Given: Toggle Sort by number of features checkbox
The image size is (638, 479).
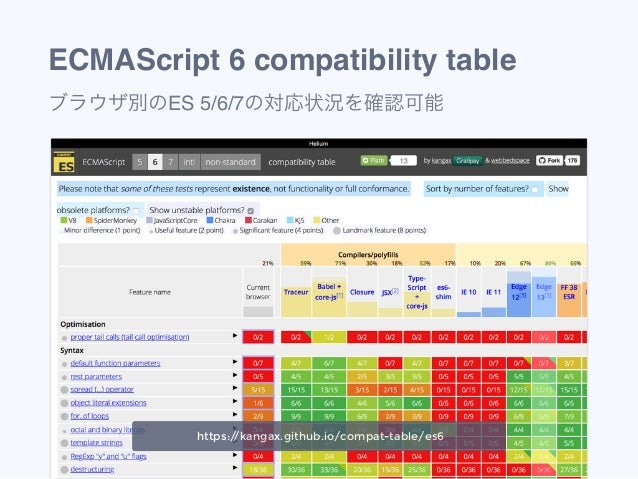Looking at the screenshot, I should click(535, 189).
